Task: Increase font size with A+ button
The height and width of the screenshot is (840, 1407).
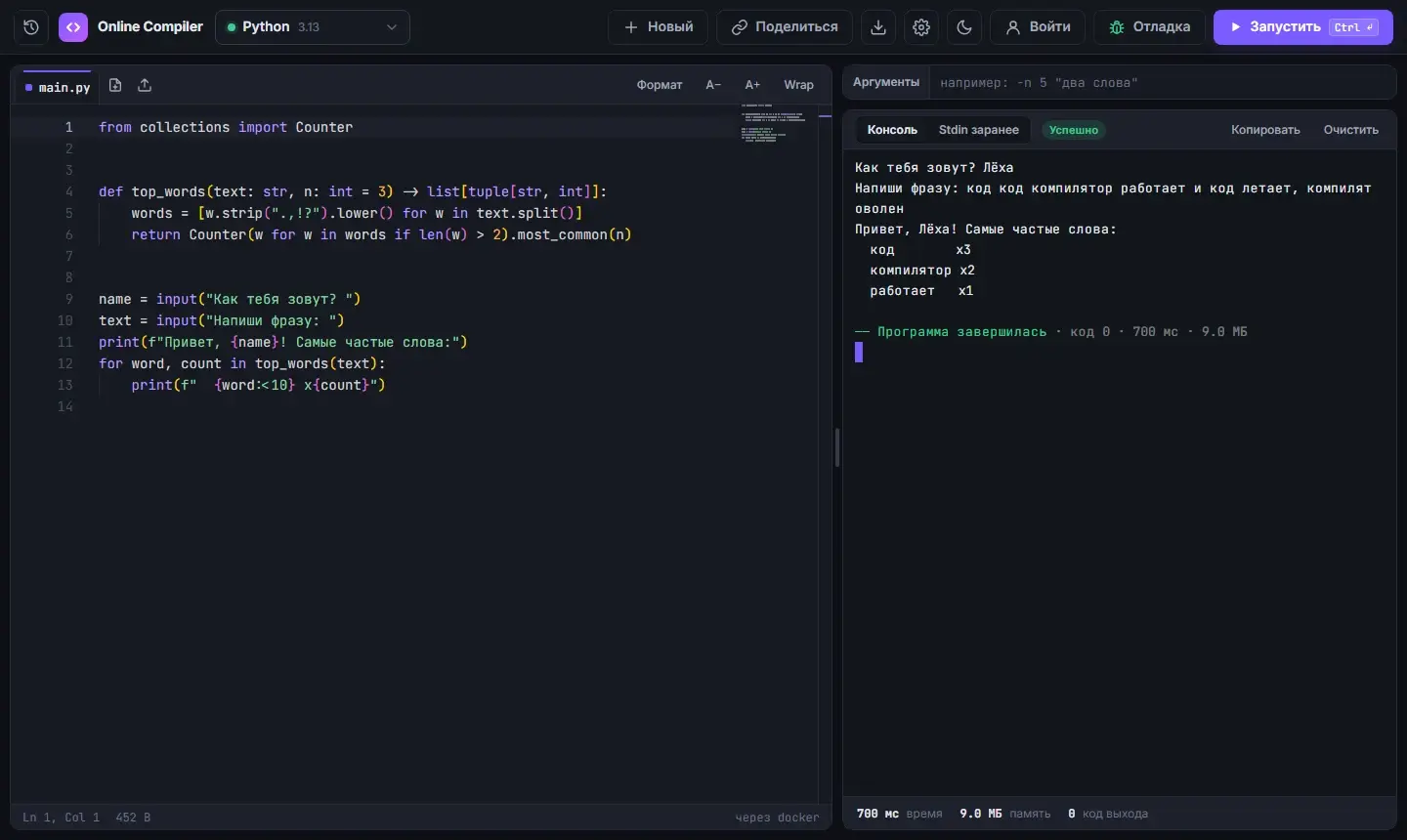Action: tap(752, 85)
